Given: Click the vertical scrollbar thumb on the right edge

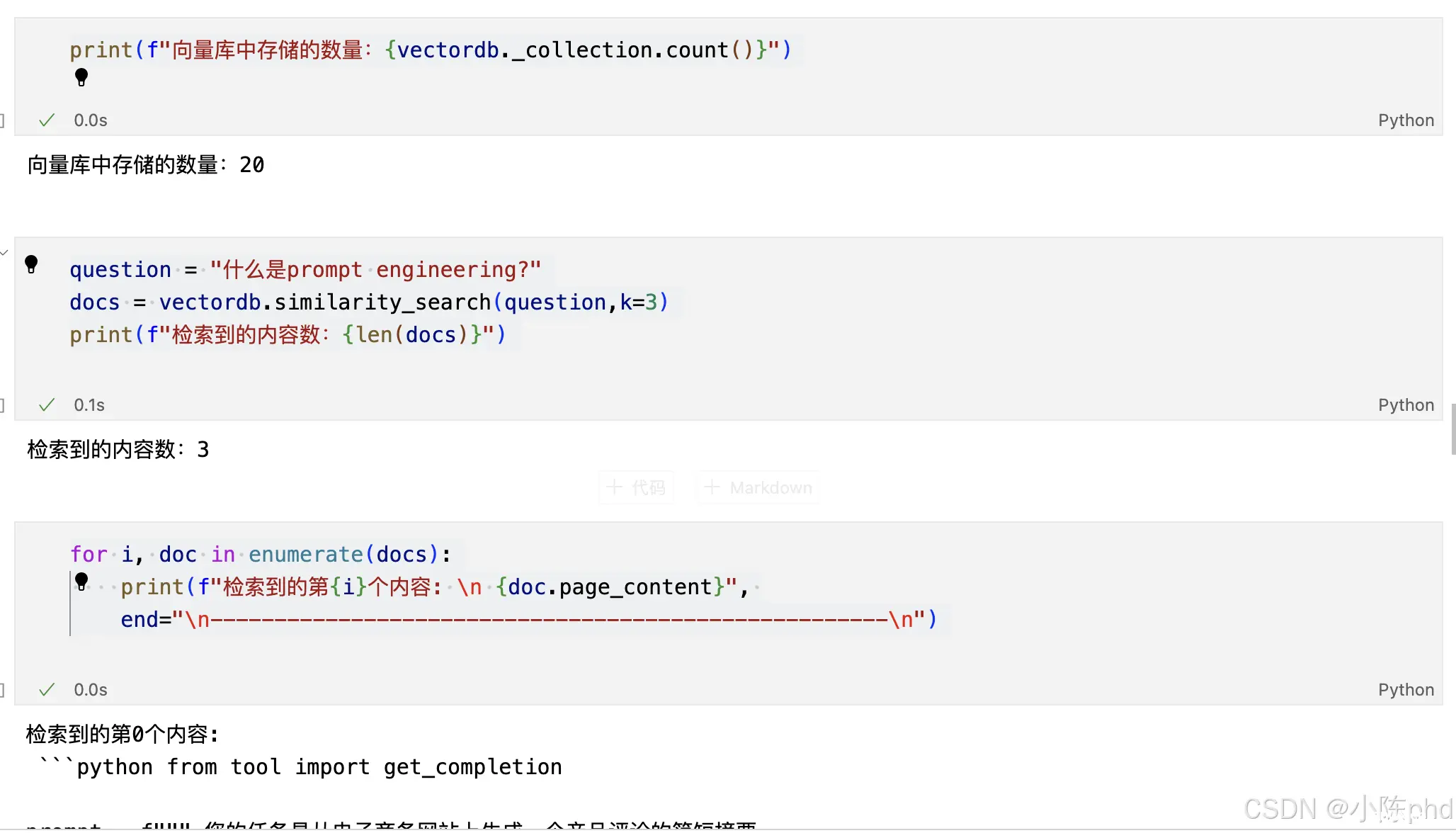Looking at the screenshot, I should [1452, 429].
